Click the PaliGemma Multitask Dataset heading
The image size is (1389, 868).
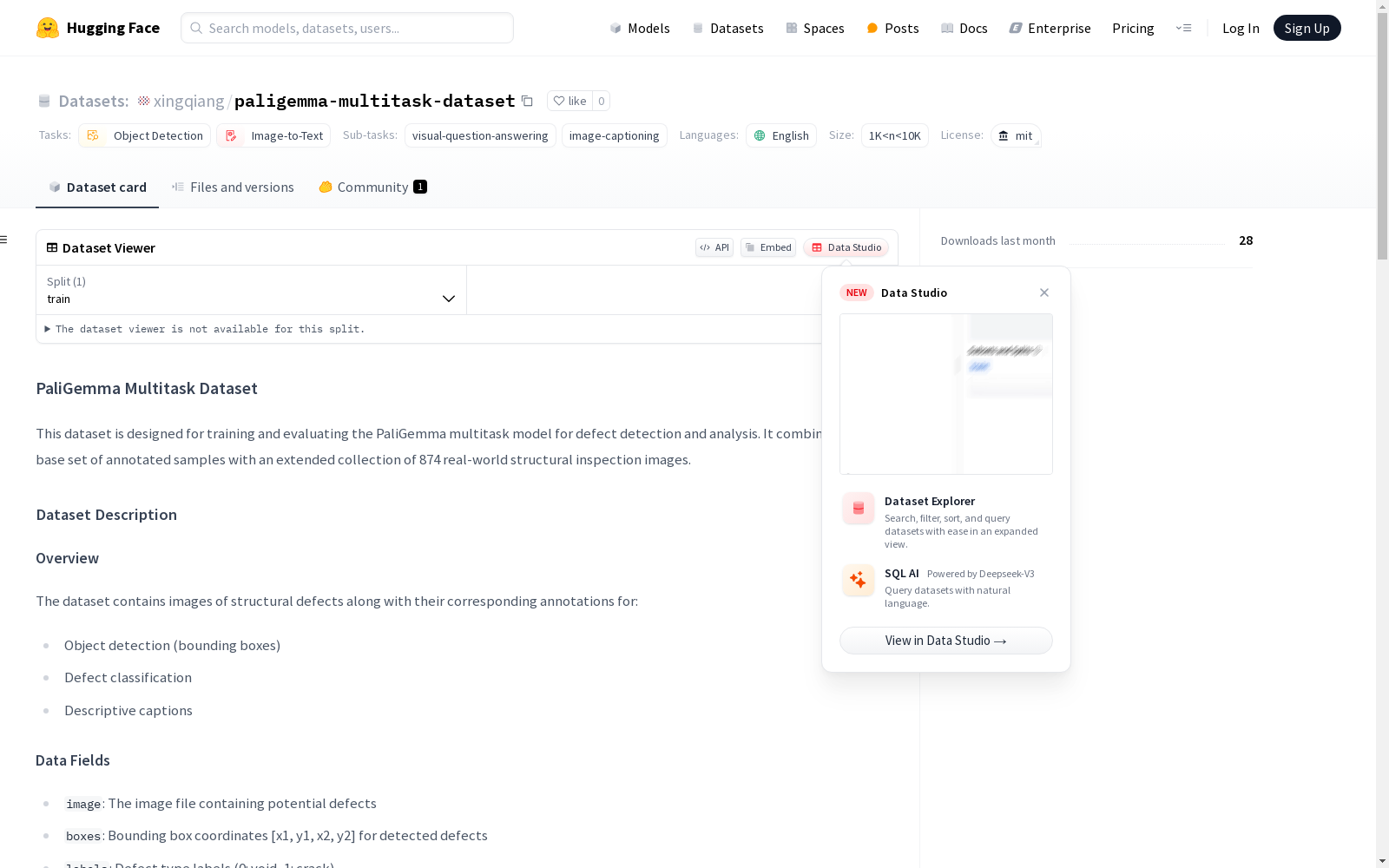tap(147, 388)
